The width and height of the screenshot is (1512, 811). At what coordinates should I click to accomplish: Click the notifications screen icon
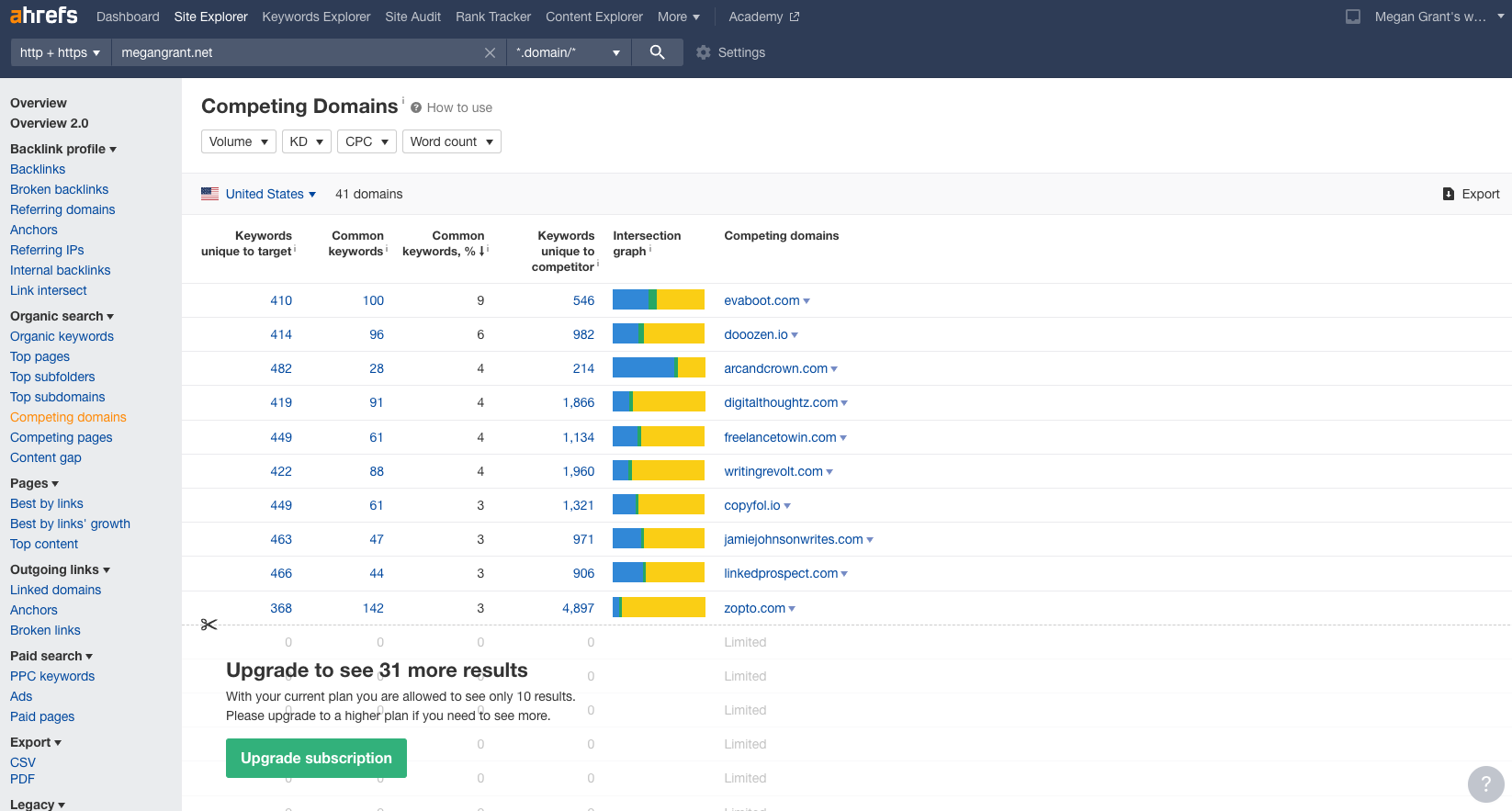1352,17
